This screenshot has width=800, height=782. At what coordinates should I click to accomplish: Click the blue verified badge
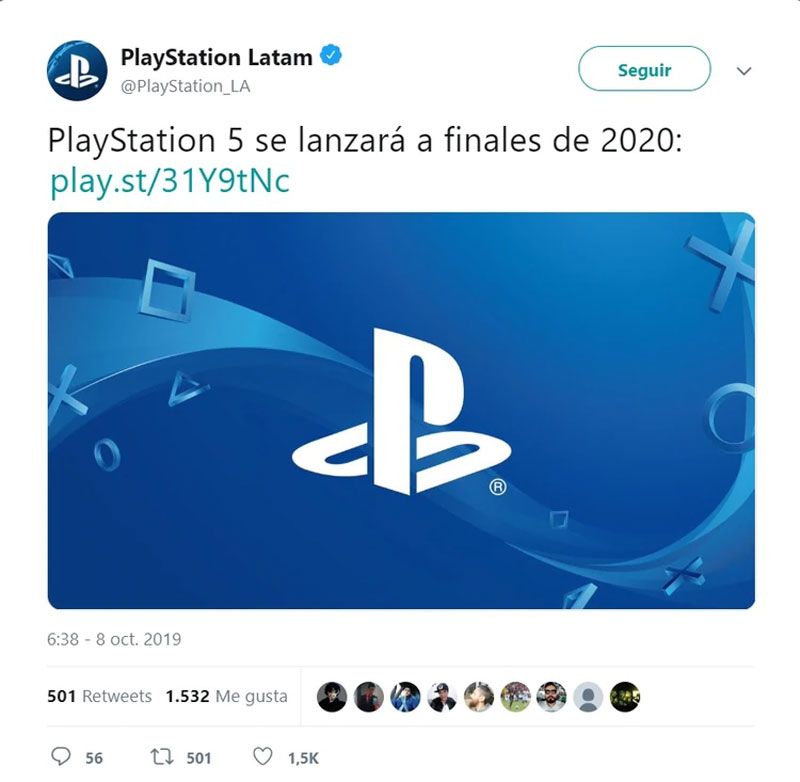click(x=331, y=55)
